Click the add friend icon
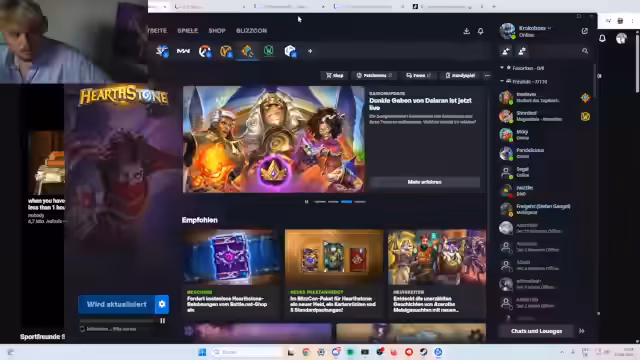 click(506, 51)
